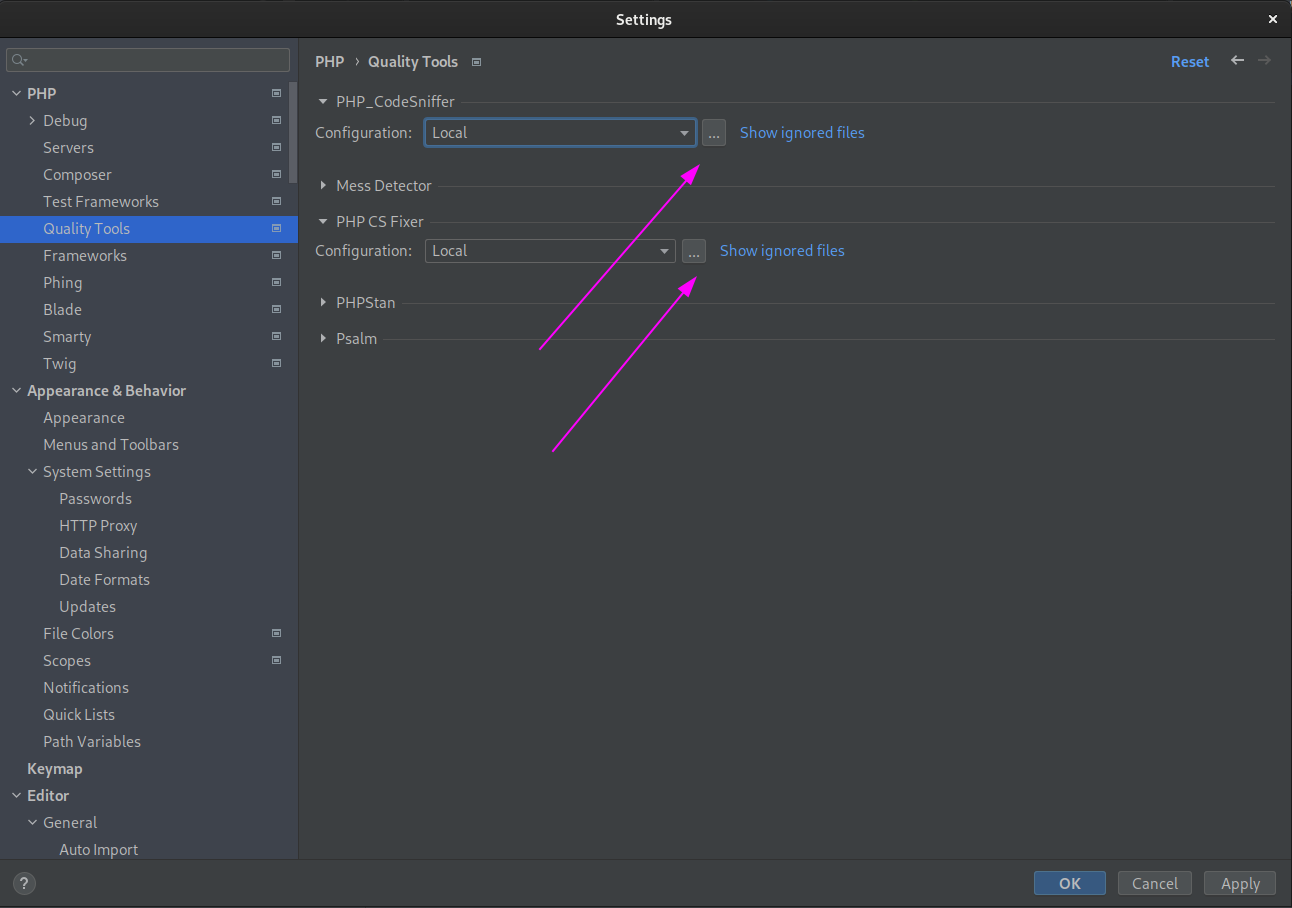Open Twig settings
The width and height of the screenshot is (1292, 908).
point(59,363)
